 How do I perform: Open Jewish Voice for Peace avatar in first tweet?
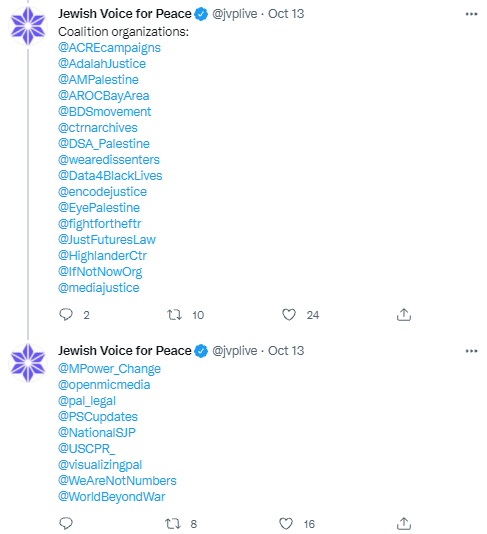[28, 26]
